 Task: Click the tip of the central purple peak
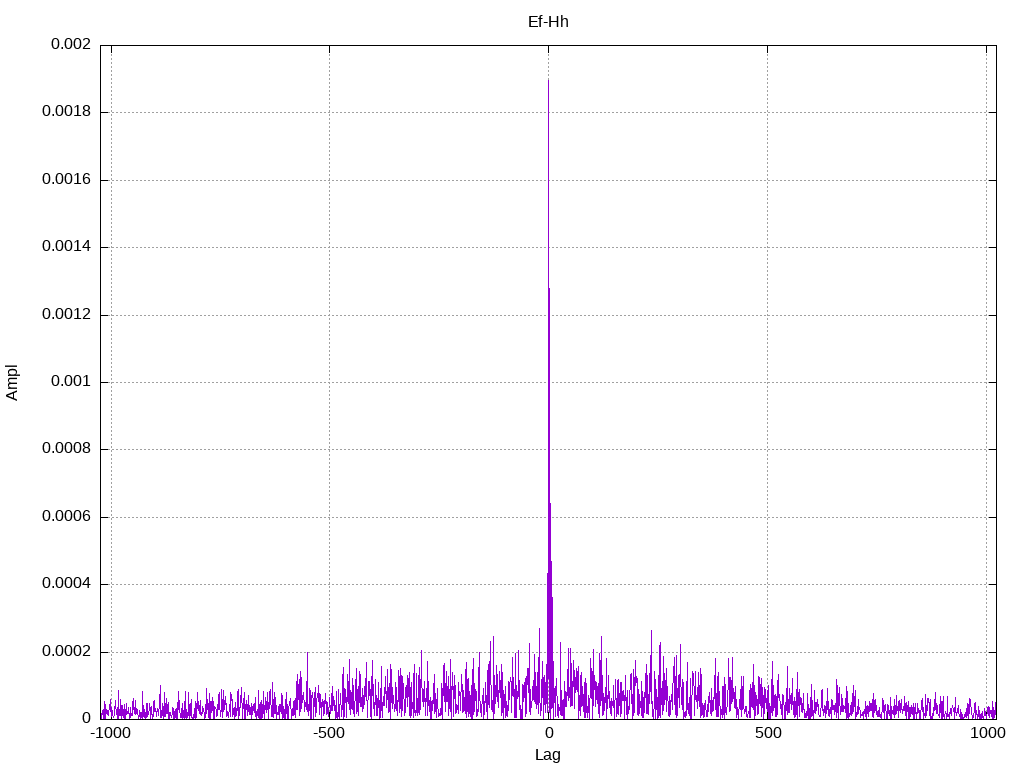(548, 81)
